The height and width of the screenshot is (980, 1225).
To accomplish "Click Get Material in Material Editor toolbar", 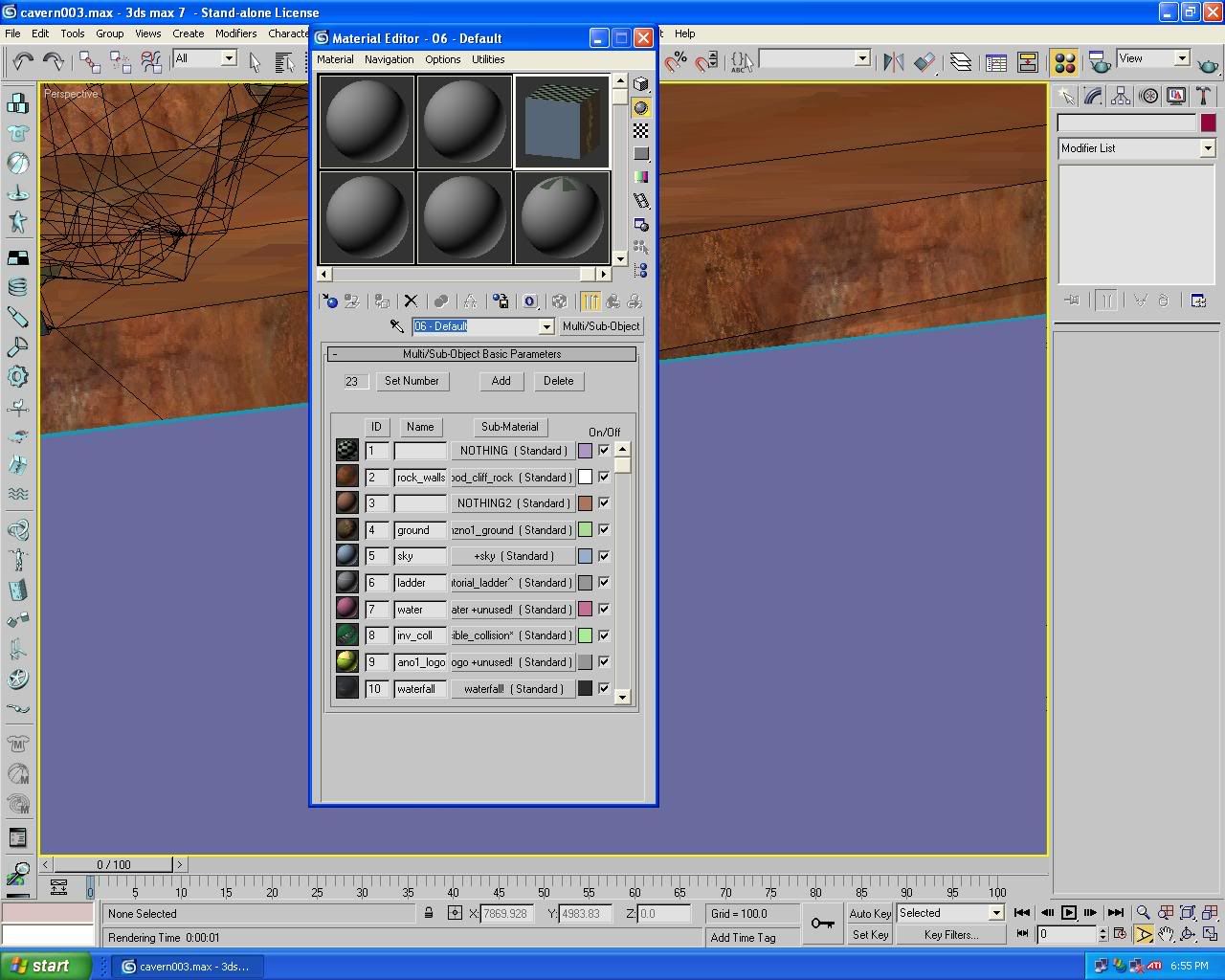I will tap(330, 301).
